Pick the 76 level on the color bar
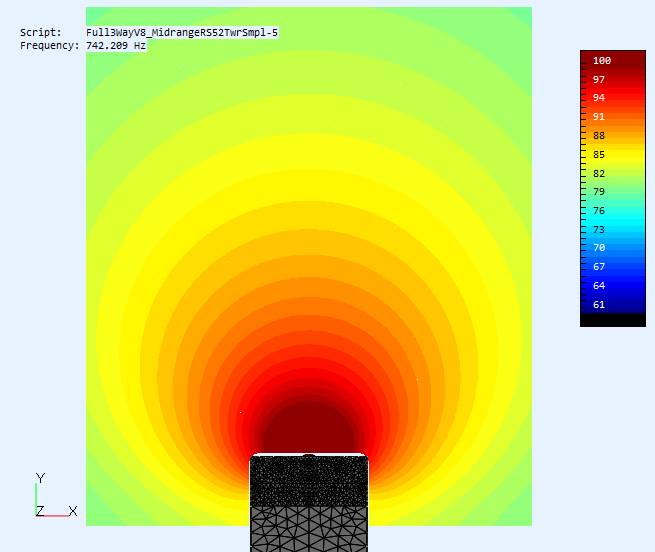 [x=599, y=210]
